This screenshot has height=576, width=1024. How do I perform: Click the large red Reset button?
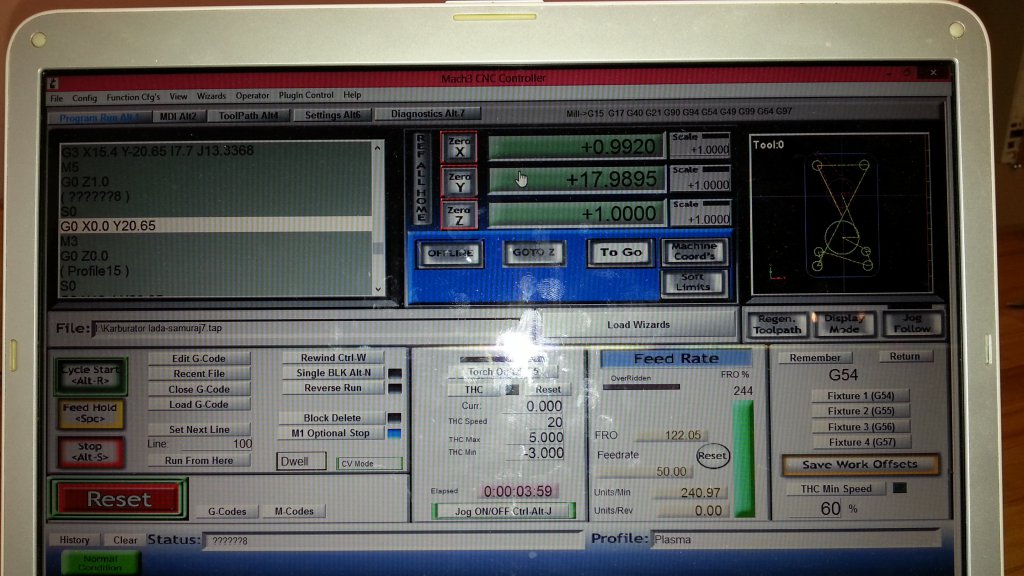coord(118,500)
